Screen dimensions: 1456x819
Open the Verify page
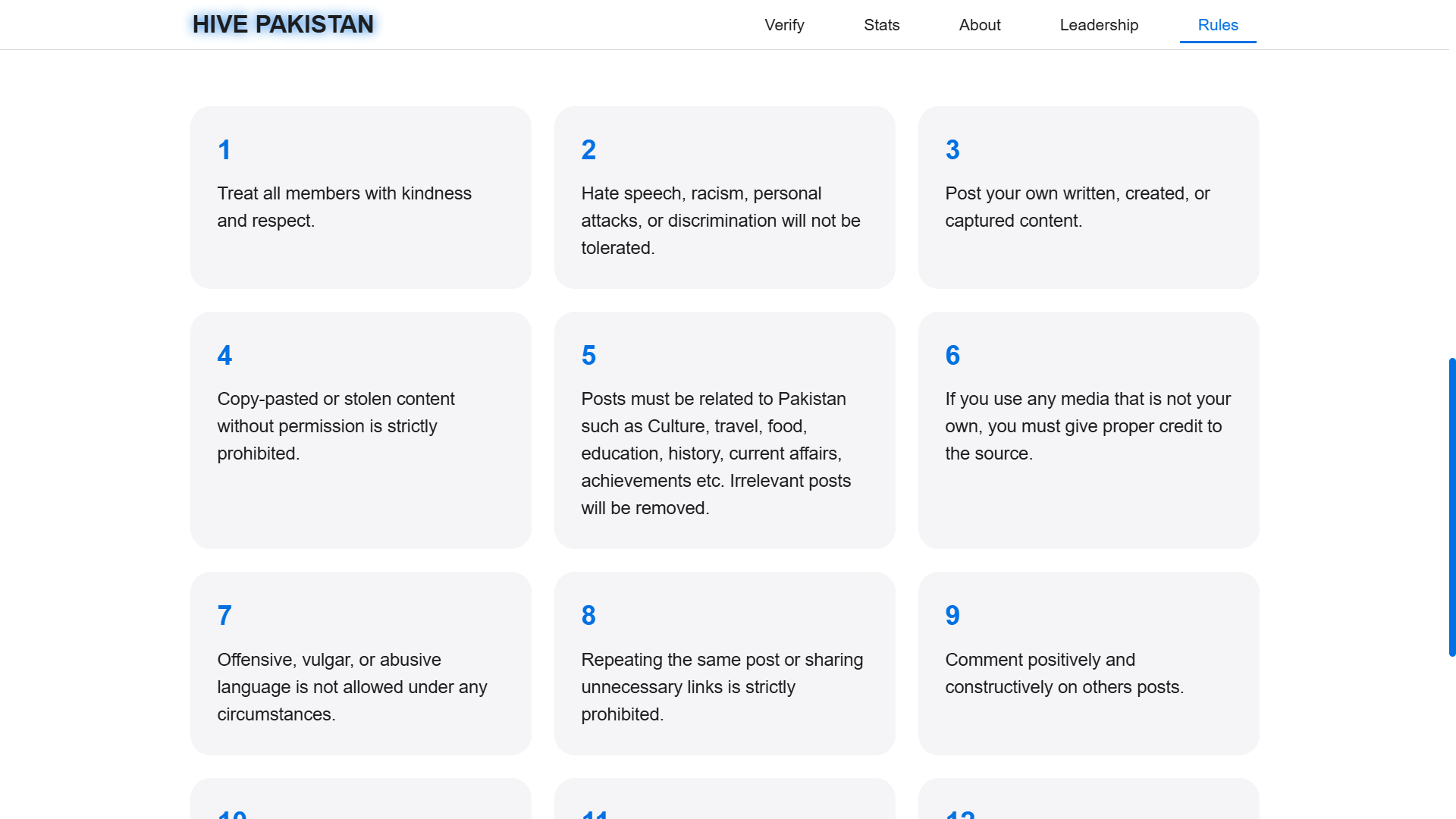point(784,25)
